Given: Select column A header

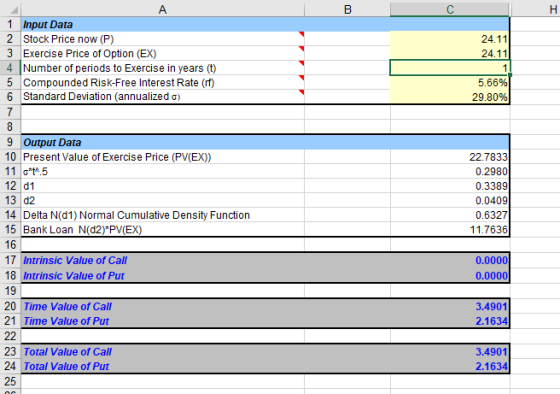Looking at the screenshot, I should tap(162, 9).
